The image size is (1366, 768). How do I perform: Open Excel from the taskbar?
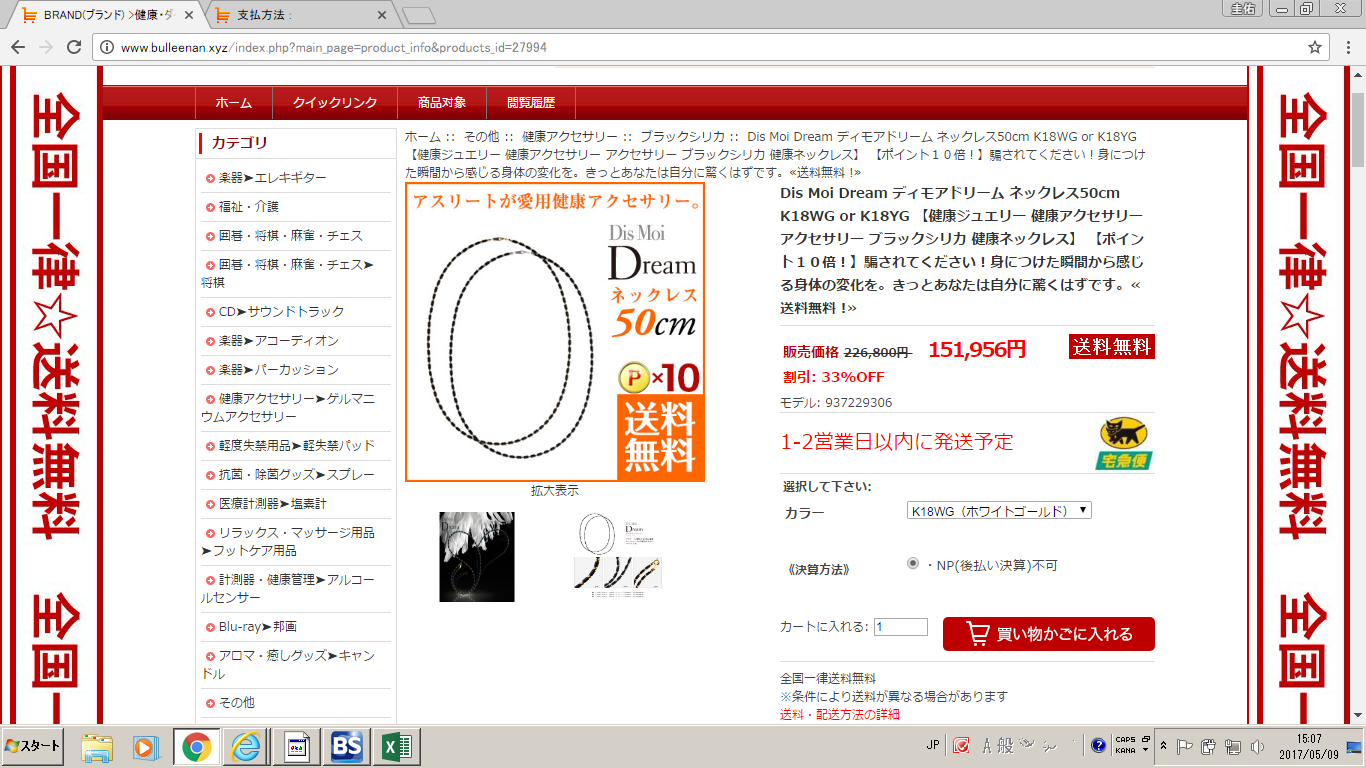pos(397,746)
